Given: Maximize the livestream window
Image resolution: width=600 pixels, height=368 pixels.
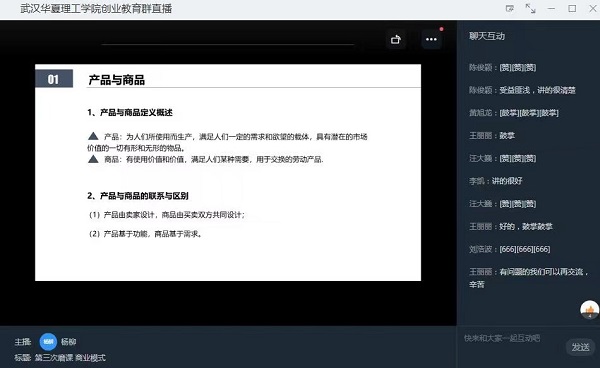Looking at the screenshot, I should (572, 8).
